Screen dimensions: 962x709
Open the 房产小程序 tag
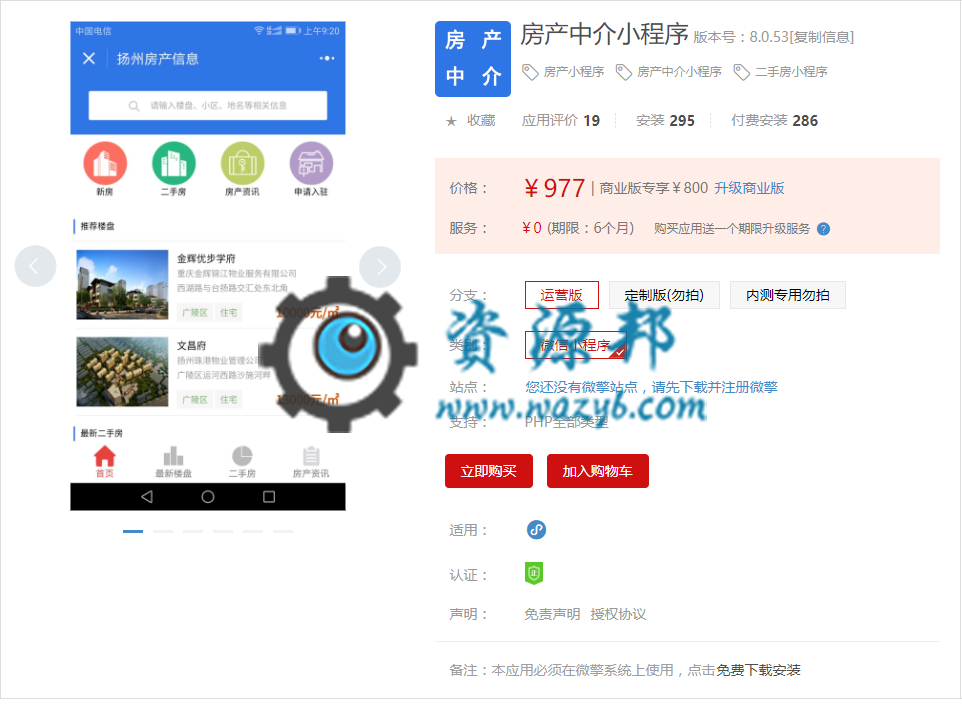click(x=574, y=72)
